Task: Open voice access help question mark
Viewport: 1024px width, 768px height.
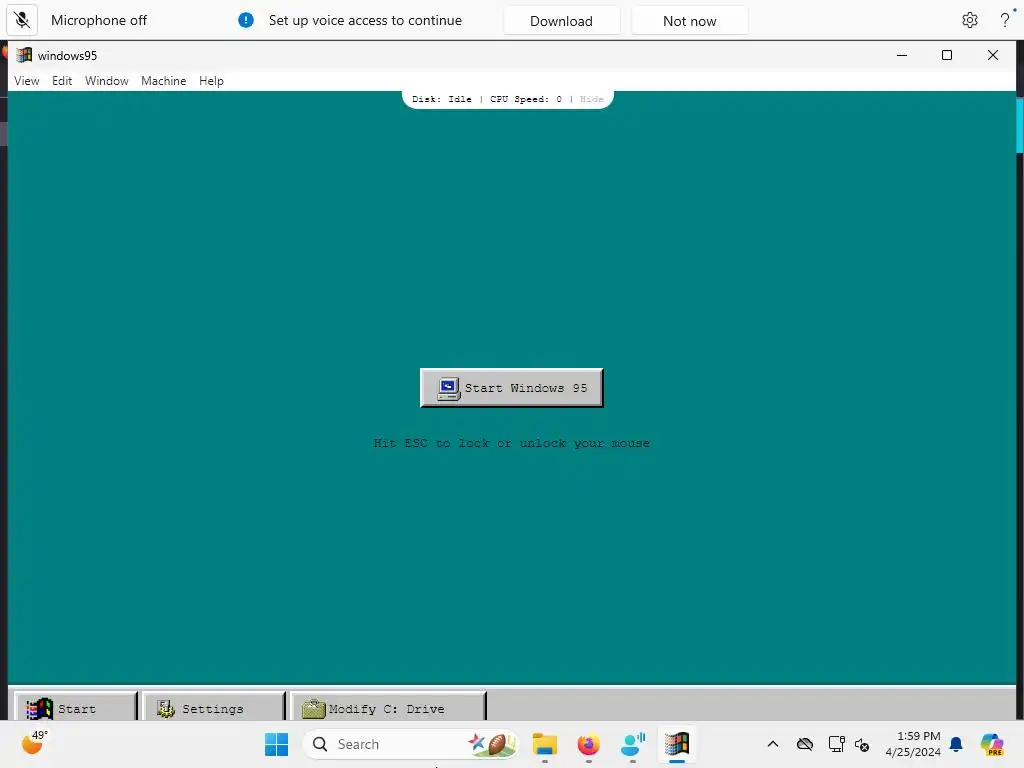Action: point(1005,20)
